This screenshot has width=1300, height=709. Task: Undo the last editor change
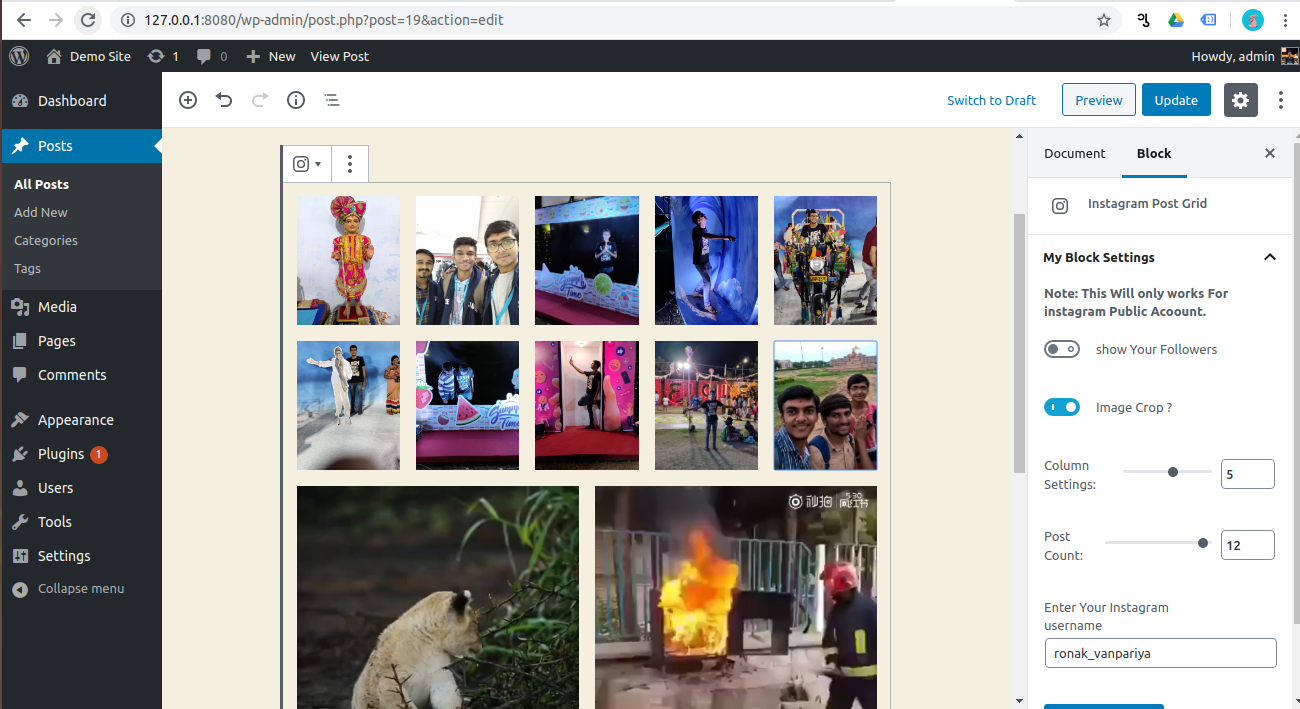[x=224, y=100]
